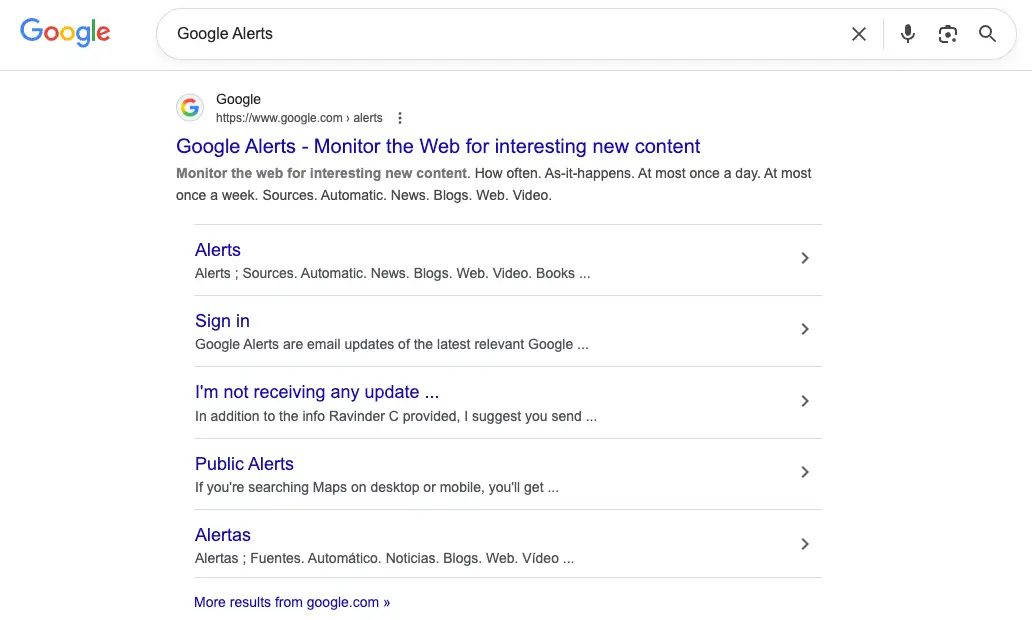Expand chevron on Alertas row
This screenshot has height=620, width=1032.
805,544
